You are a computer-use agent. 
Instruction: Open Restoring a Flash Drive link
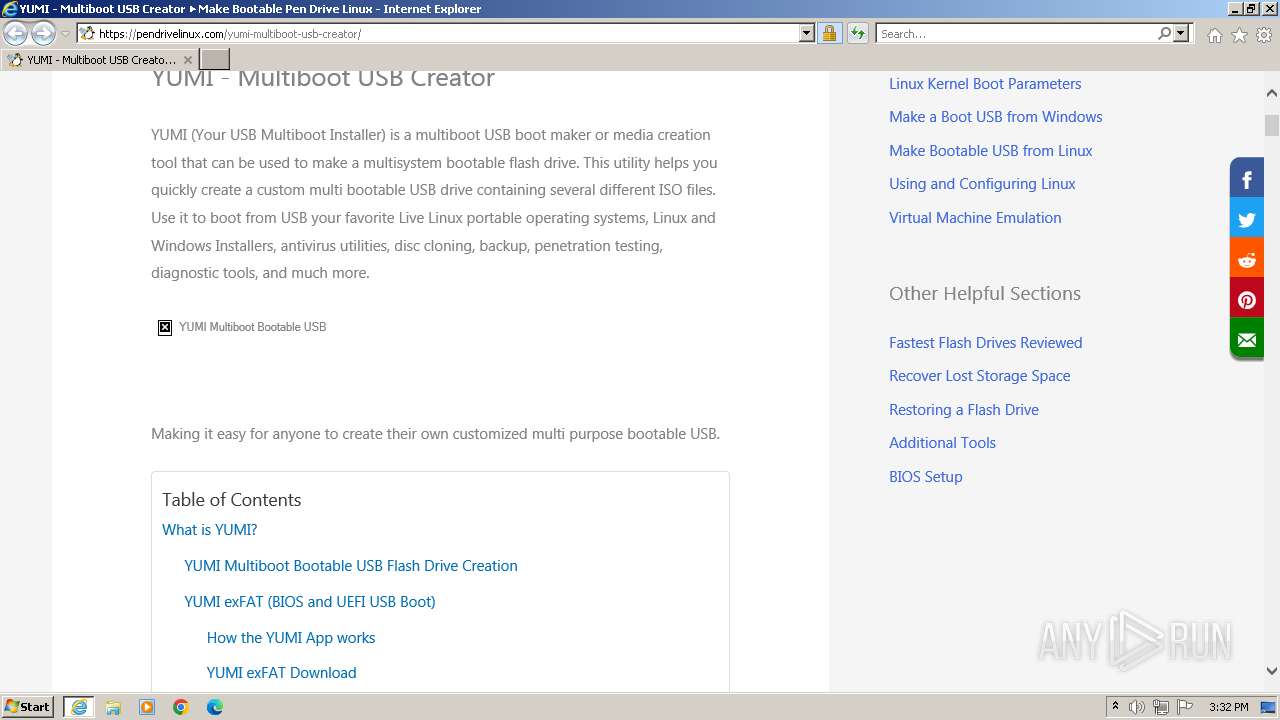963,410
